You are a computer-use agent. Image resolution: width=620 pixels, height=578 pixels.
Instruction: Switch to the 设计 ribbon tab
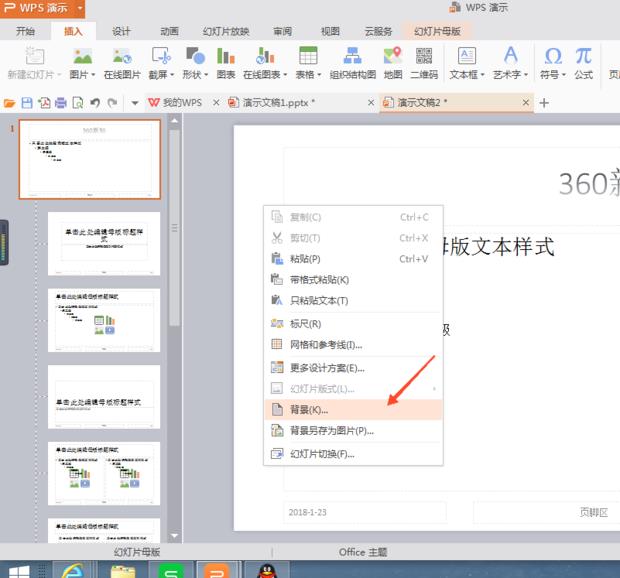coord(121,31)
